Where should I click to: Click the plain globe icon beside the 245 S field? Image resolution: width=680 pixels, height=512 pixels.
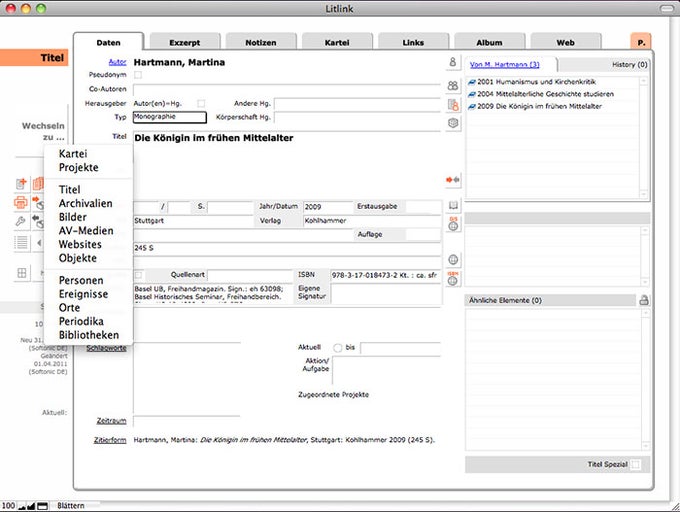click(x=453, y=260)
